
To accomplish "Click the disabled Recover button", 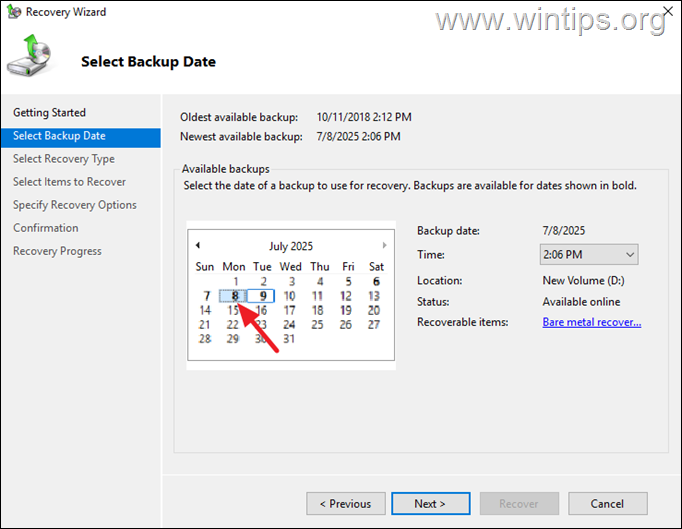I will (x=519, y=504).
